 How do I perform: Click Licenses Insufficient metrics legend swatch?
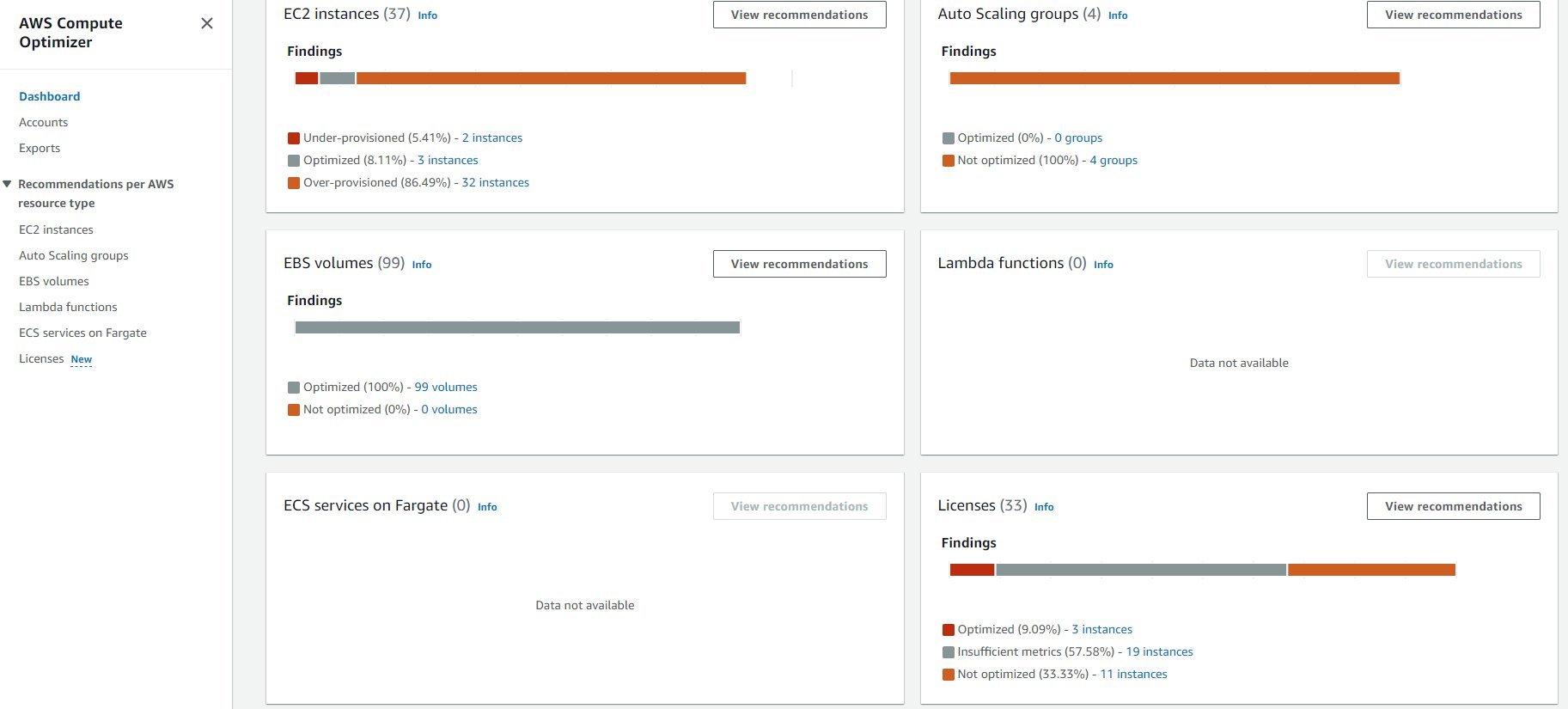point(949,651)
